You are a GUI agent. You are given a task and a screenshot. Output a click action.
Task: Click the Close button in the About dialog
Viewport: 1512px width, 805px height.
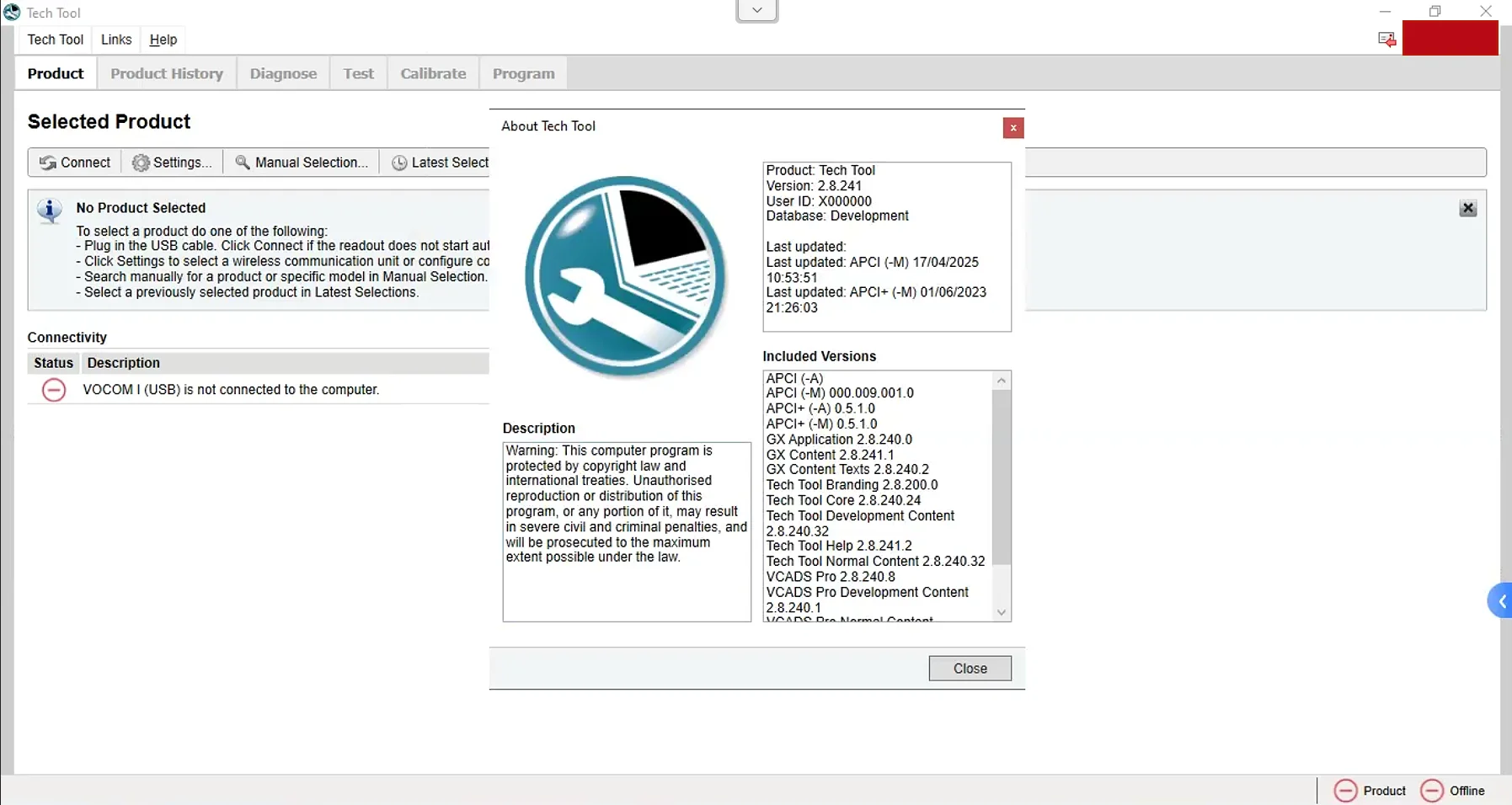pos(970,668)
